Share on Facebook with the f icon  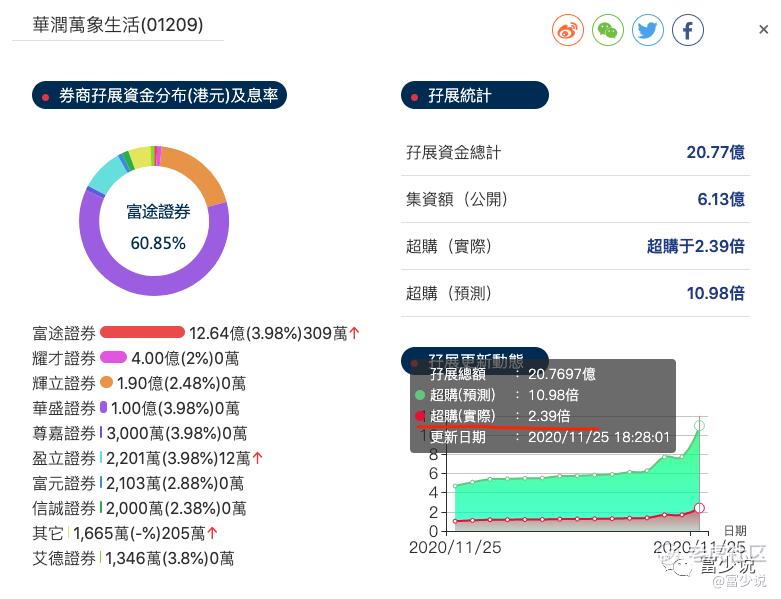coord(688,30)
